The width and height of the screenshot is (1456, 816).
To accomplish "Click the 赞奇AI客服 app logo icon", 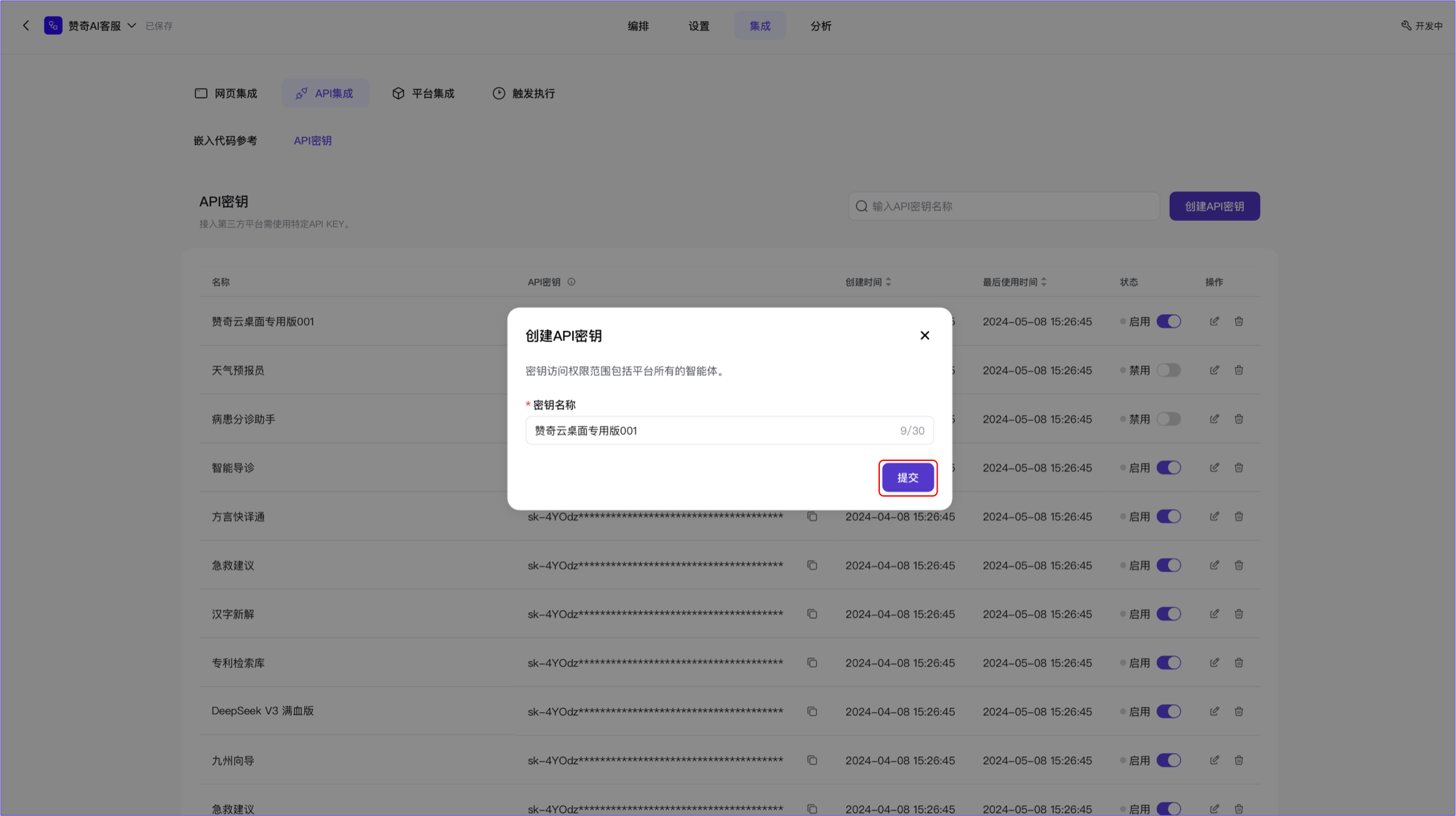I will coord(53,25).
